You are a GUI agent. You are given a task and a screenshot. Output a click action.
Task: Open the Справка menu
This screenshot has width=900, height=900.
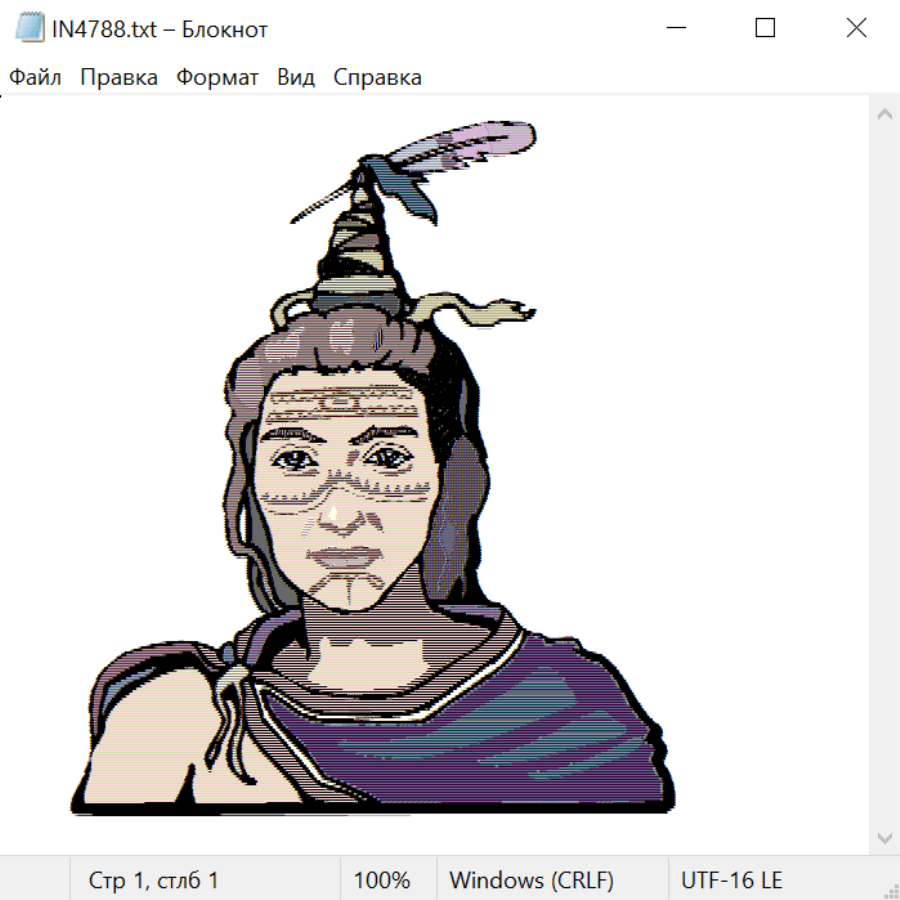(x=377, y=78)
